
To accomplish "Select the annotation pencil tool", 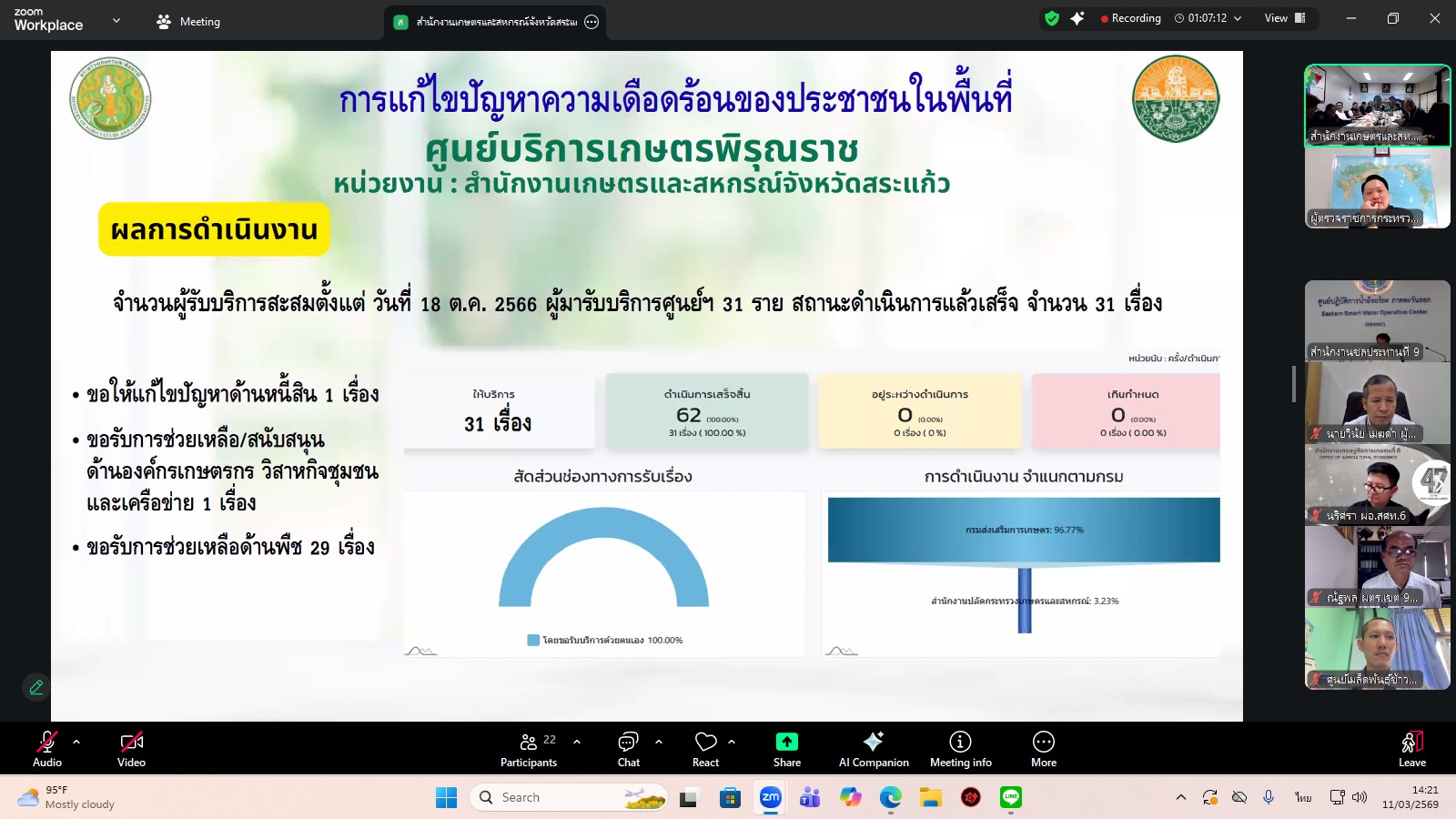I will point(35,687).
